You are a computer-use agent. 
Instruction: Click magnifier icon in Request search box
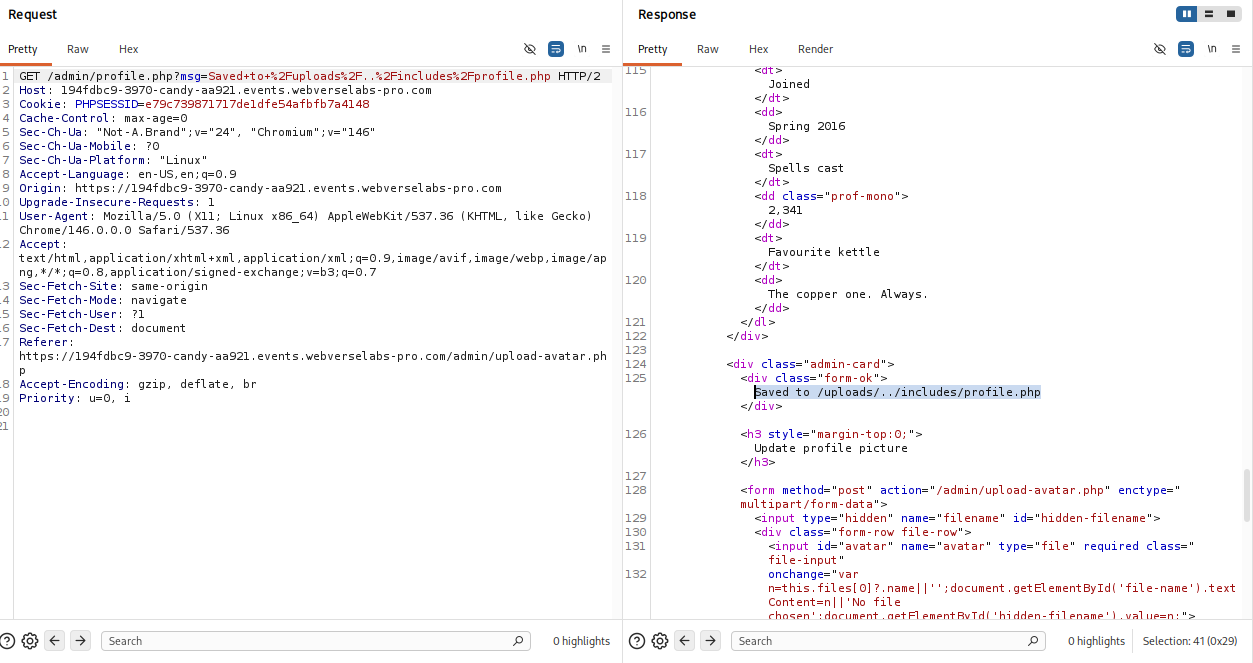pyautogui.click(x=518, y=641)
